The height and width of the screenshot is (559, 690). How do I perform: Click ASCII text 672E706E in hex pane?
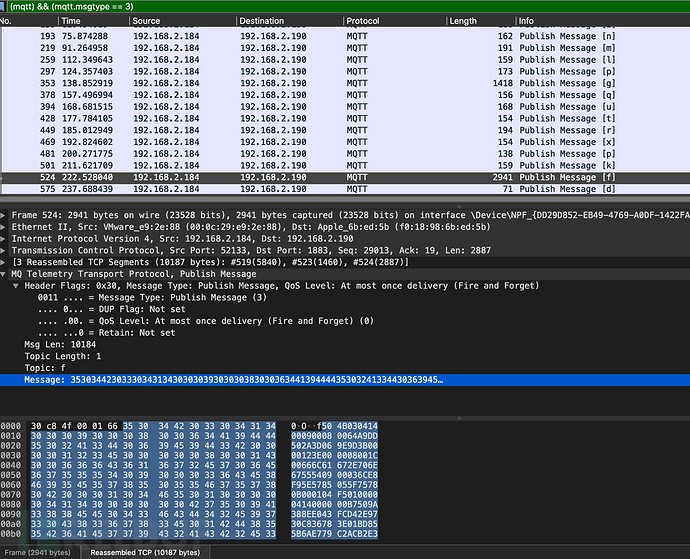pos(357,465)
